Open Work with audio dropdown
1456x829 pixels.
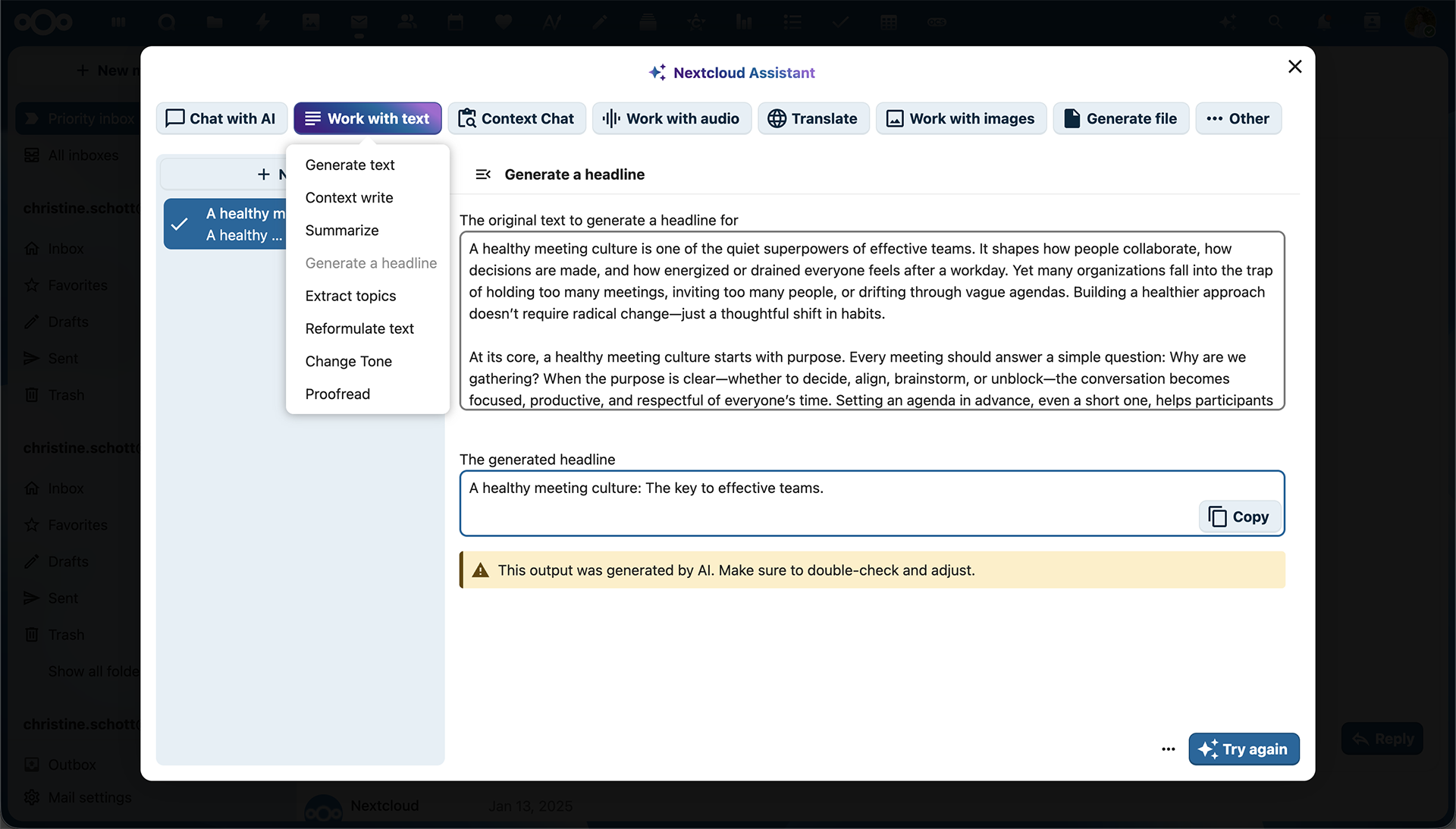(x=671, y=118)
